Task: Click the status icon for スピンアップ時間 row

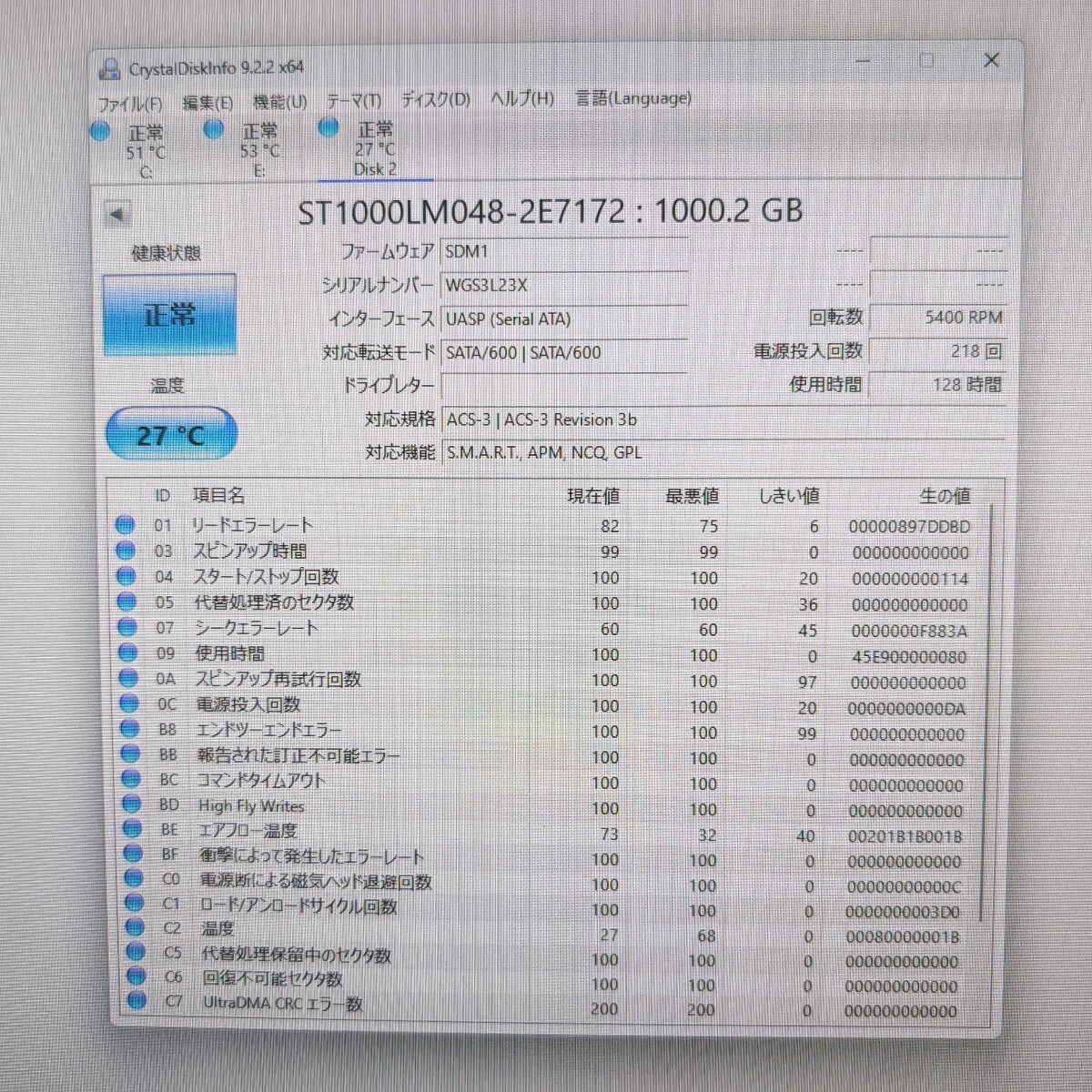Action: (x=126, y=551)
